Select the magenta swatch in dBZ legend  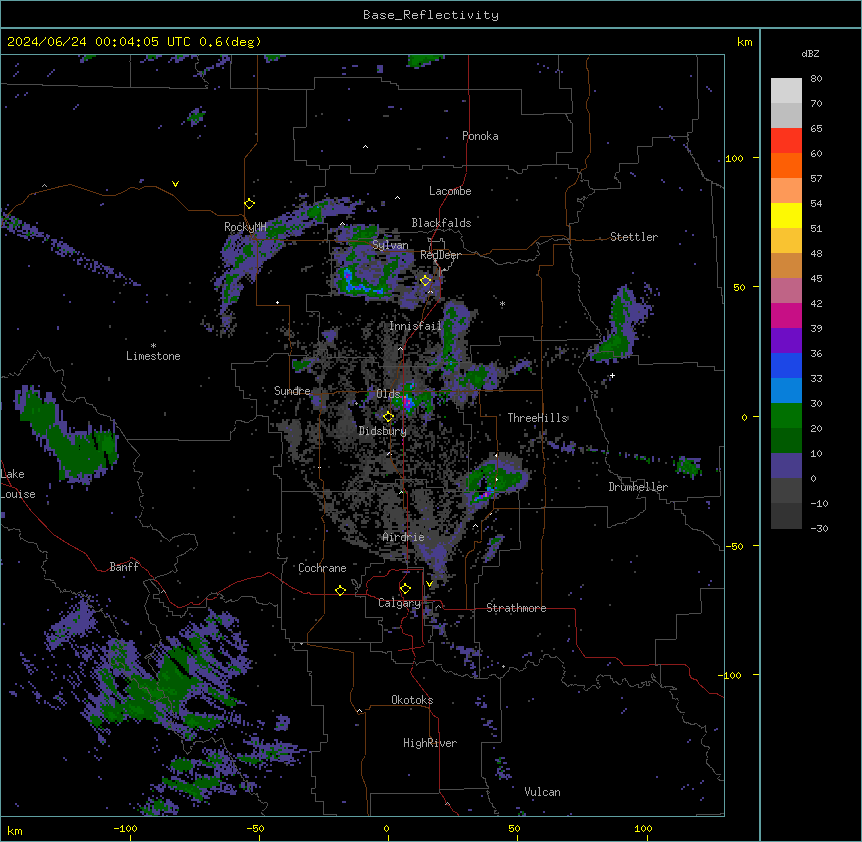[786, 315]
